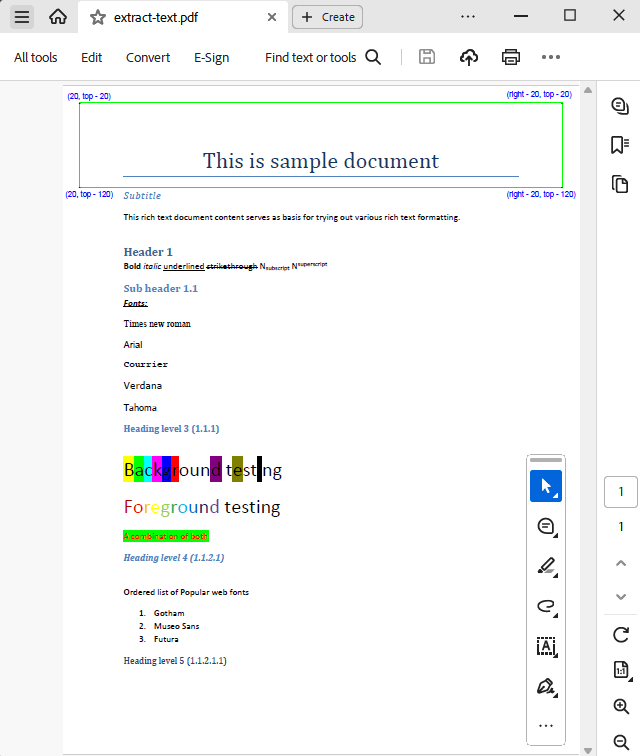Select the arrow selection tool
Screen dimensions: 640x756
(546, 486)
